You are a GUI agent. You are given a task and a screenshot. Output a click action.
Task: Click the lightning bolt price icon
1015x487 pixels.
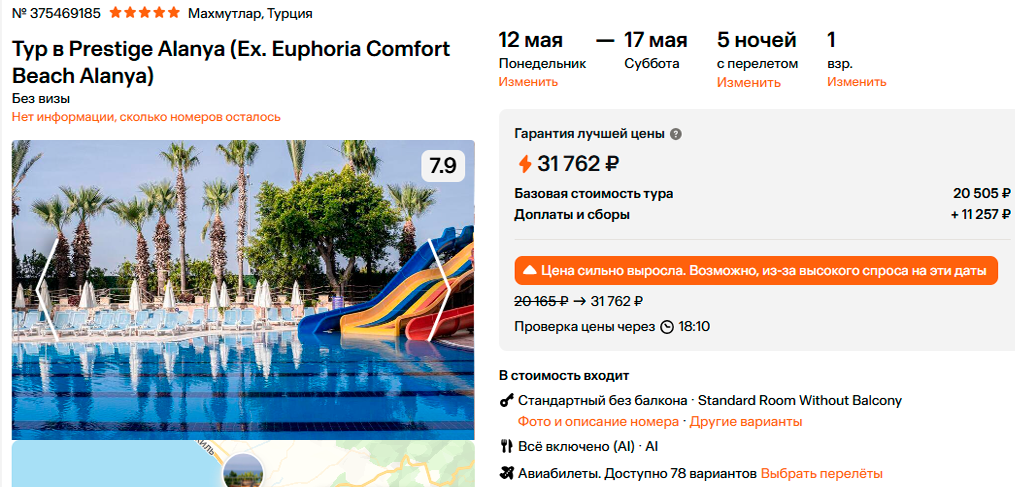click(525, 164)
